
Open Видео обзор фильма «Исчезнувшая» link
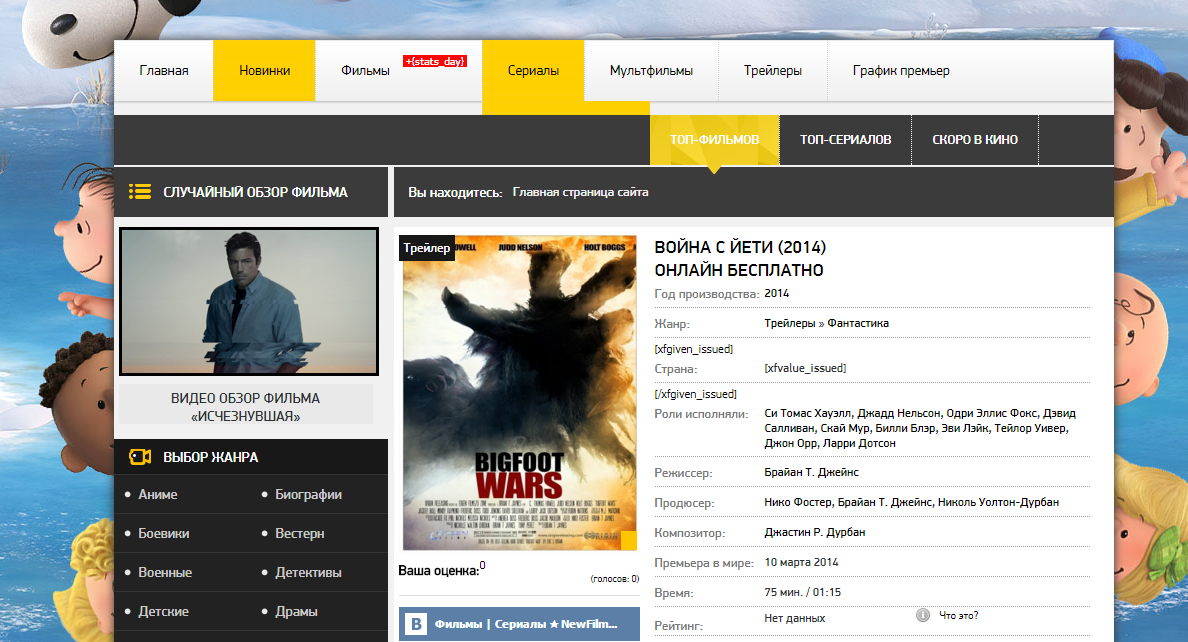[245, 407]
